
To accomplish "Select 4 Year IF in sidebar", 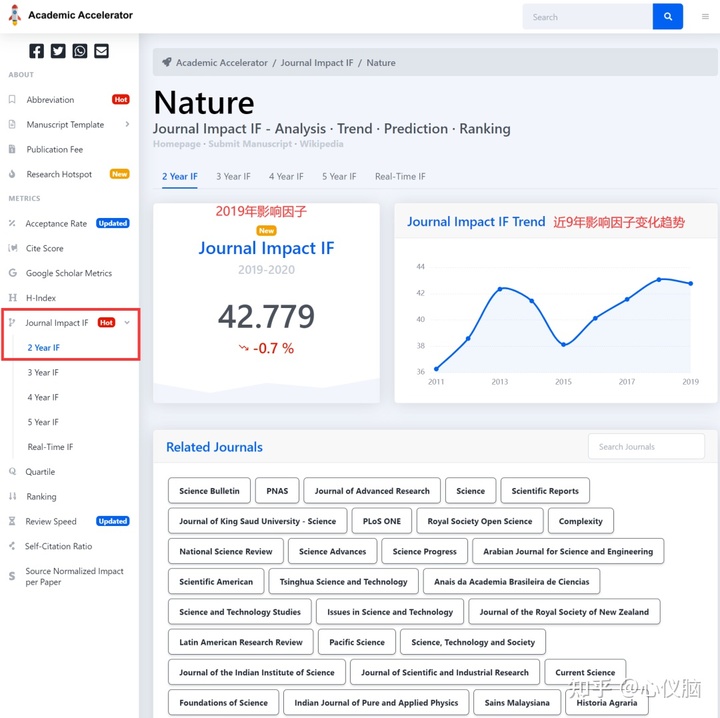I will 43,397.
